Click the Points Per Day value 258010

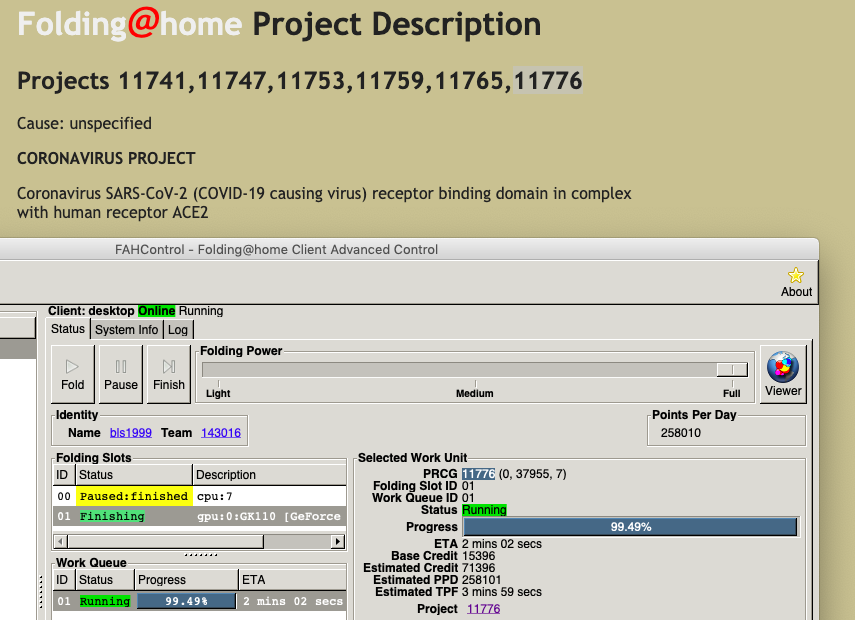(681, 432)
